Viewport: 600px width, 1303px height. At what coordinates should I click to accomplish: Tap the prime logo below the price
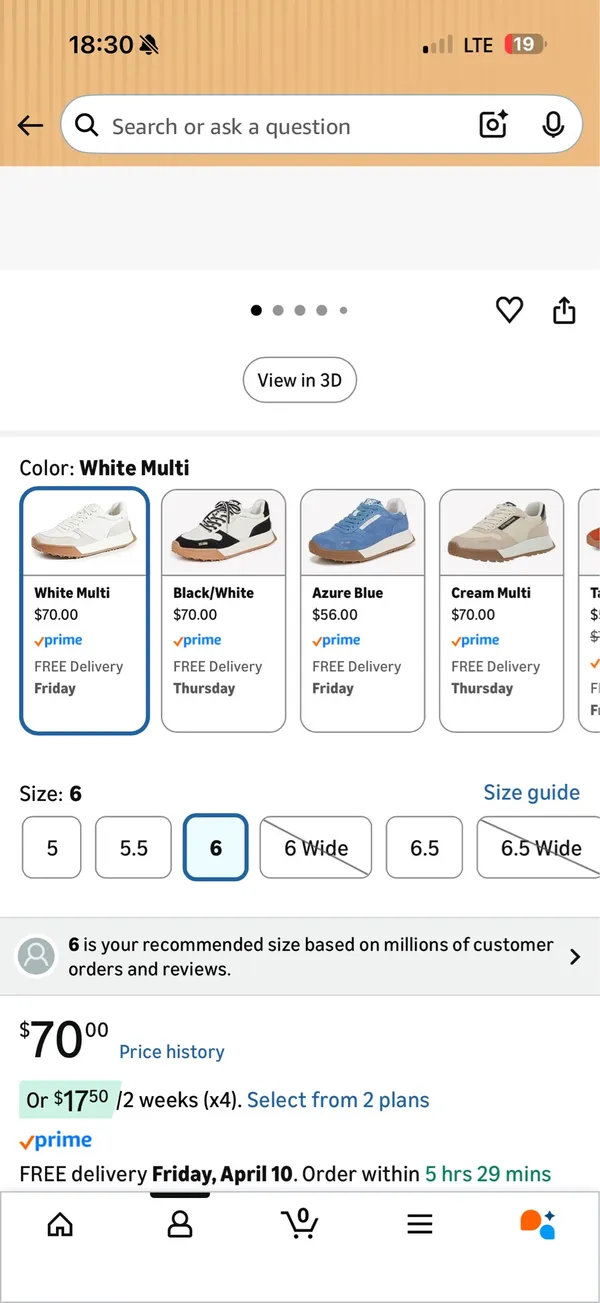[56, 1141]
